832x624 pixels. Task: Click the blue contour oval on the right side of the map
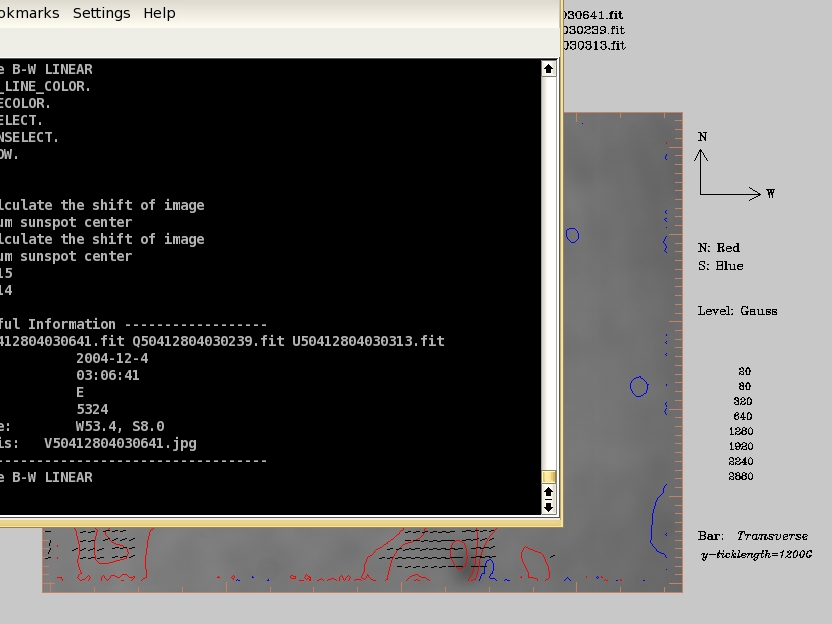(639, 386)
